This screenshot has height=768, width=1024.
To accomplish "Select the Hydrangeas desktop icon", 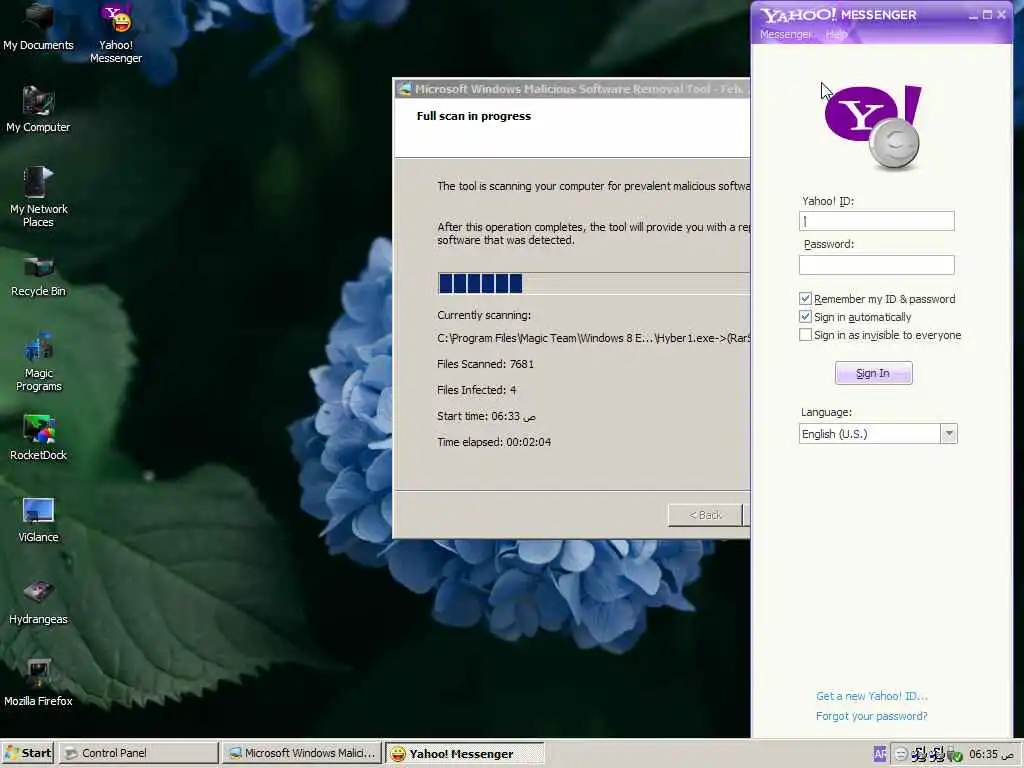I will point(38,601).
